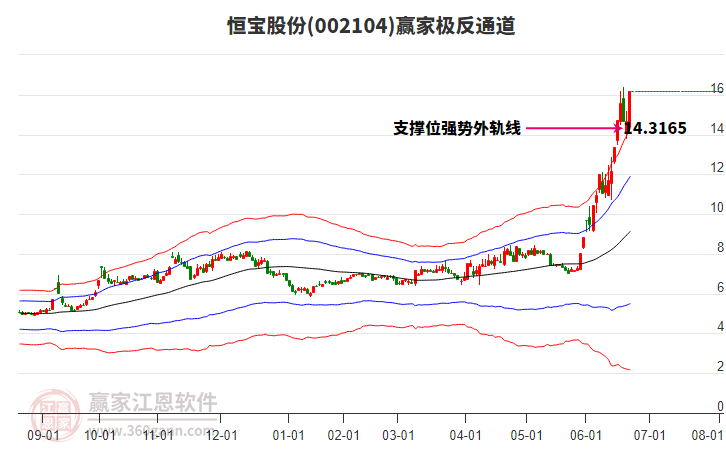This screenshot has height=450, width=726.
Task: Click the chart title 恒宝股份(002104)赢家极反通道
Action: (371, 26)
